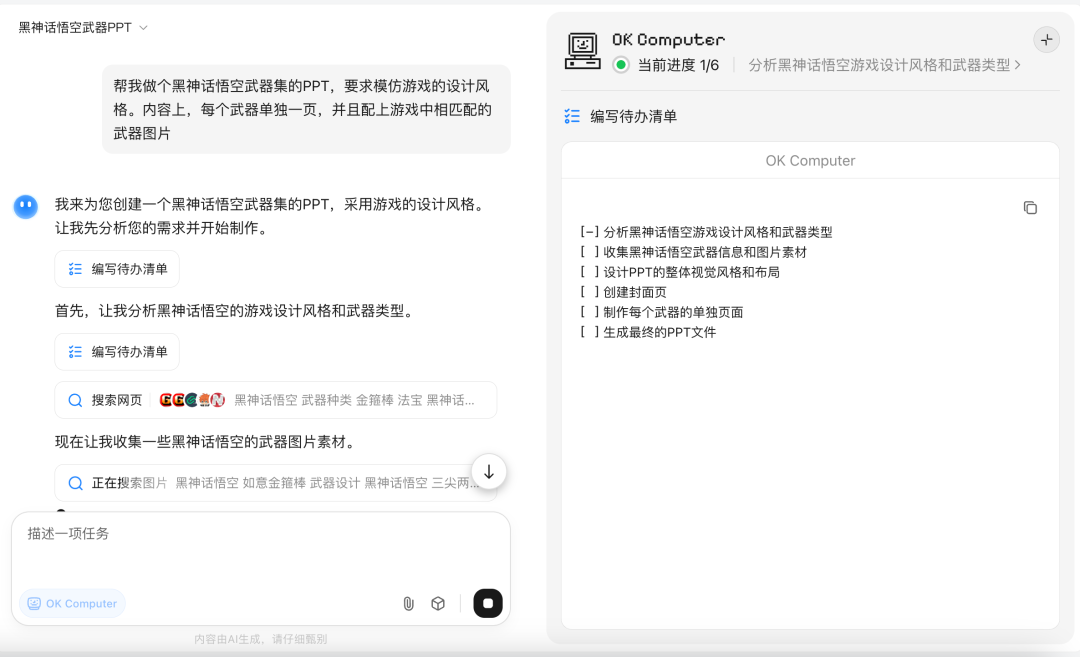Open the 黑神话悟空武器PPT title dropdown
Viewport: 1080px width, 657px height.
pos(83,28)
